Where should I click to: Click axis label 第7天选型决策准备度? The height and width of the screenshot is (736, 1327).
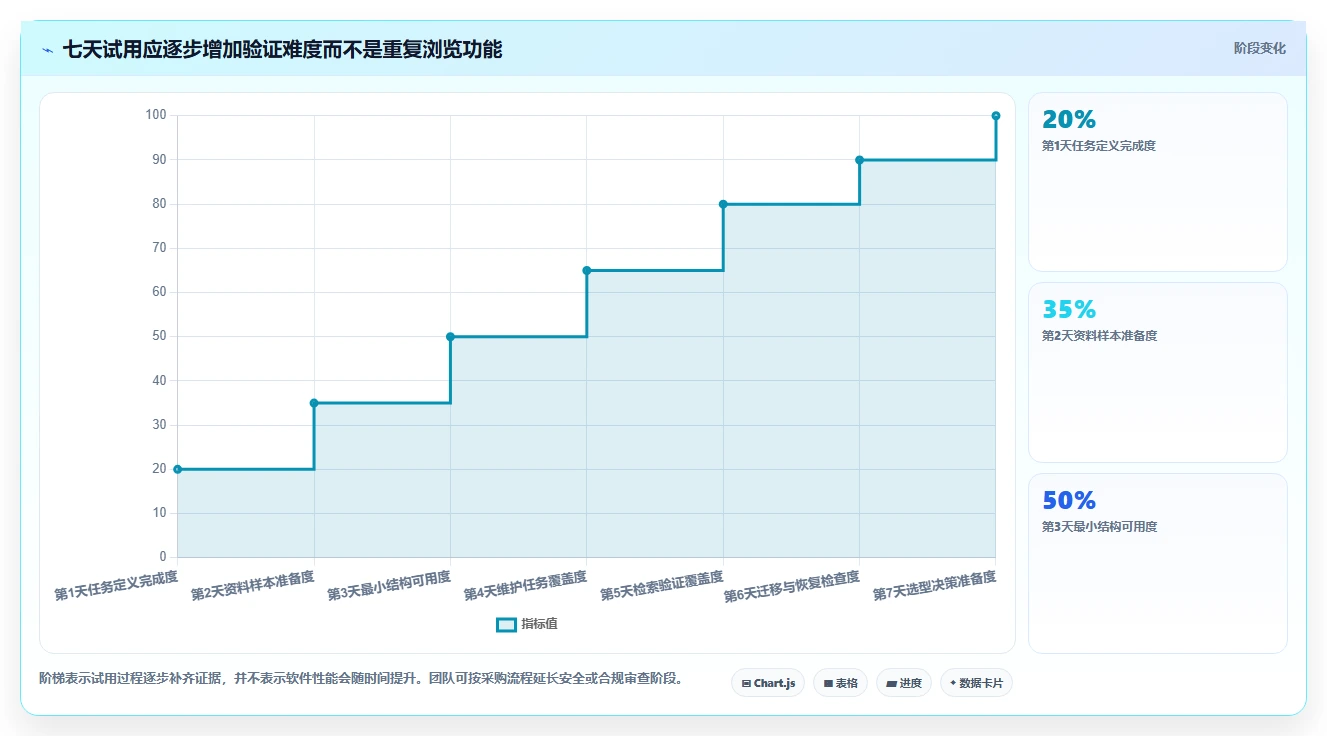(x=934, y=585)
